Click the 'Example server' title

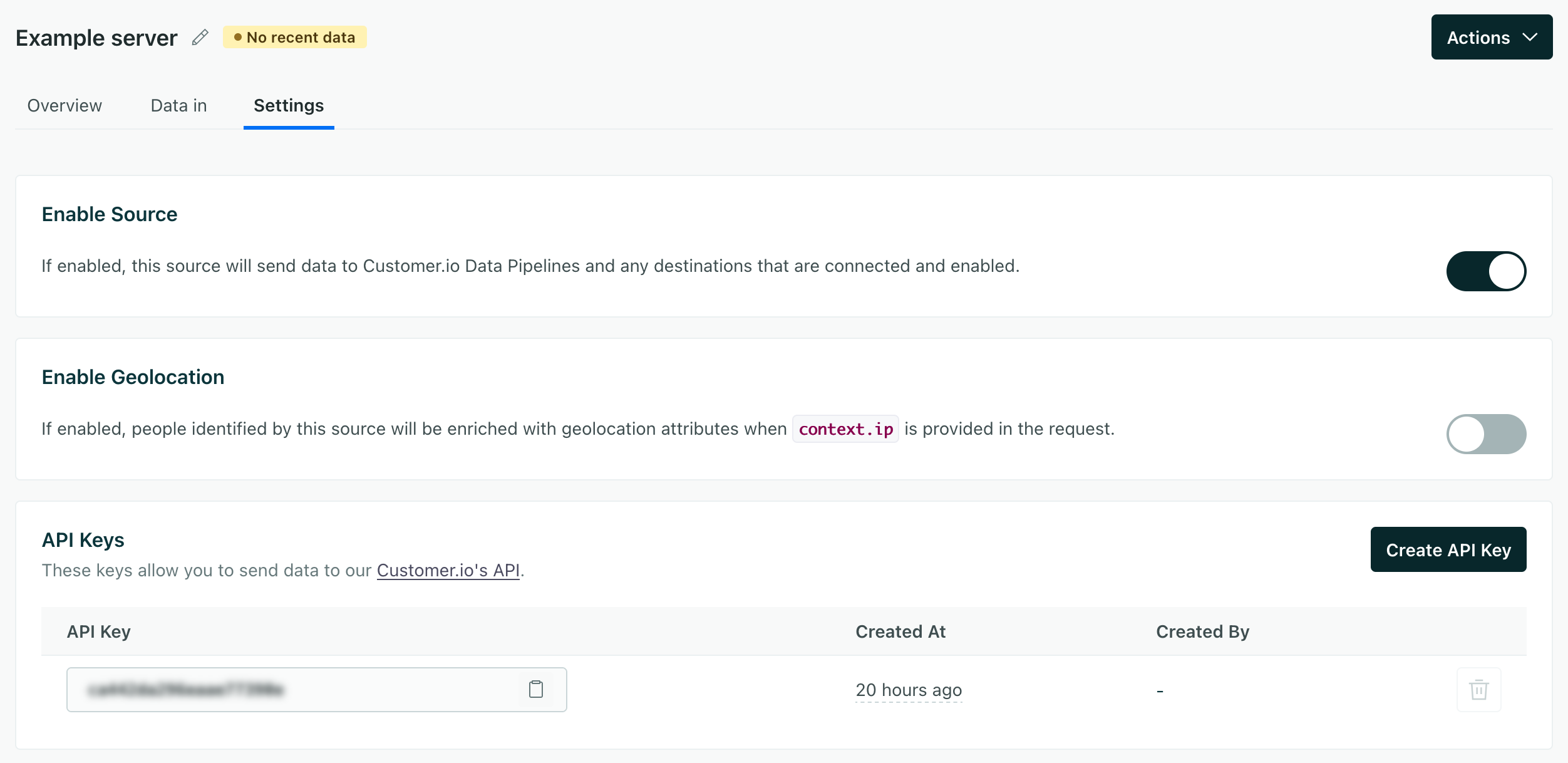click(x=96, y=38)
